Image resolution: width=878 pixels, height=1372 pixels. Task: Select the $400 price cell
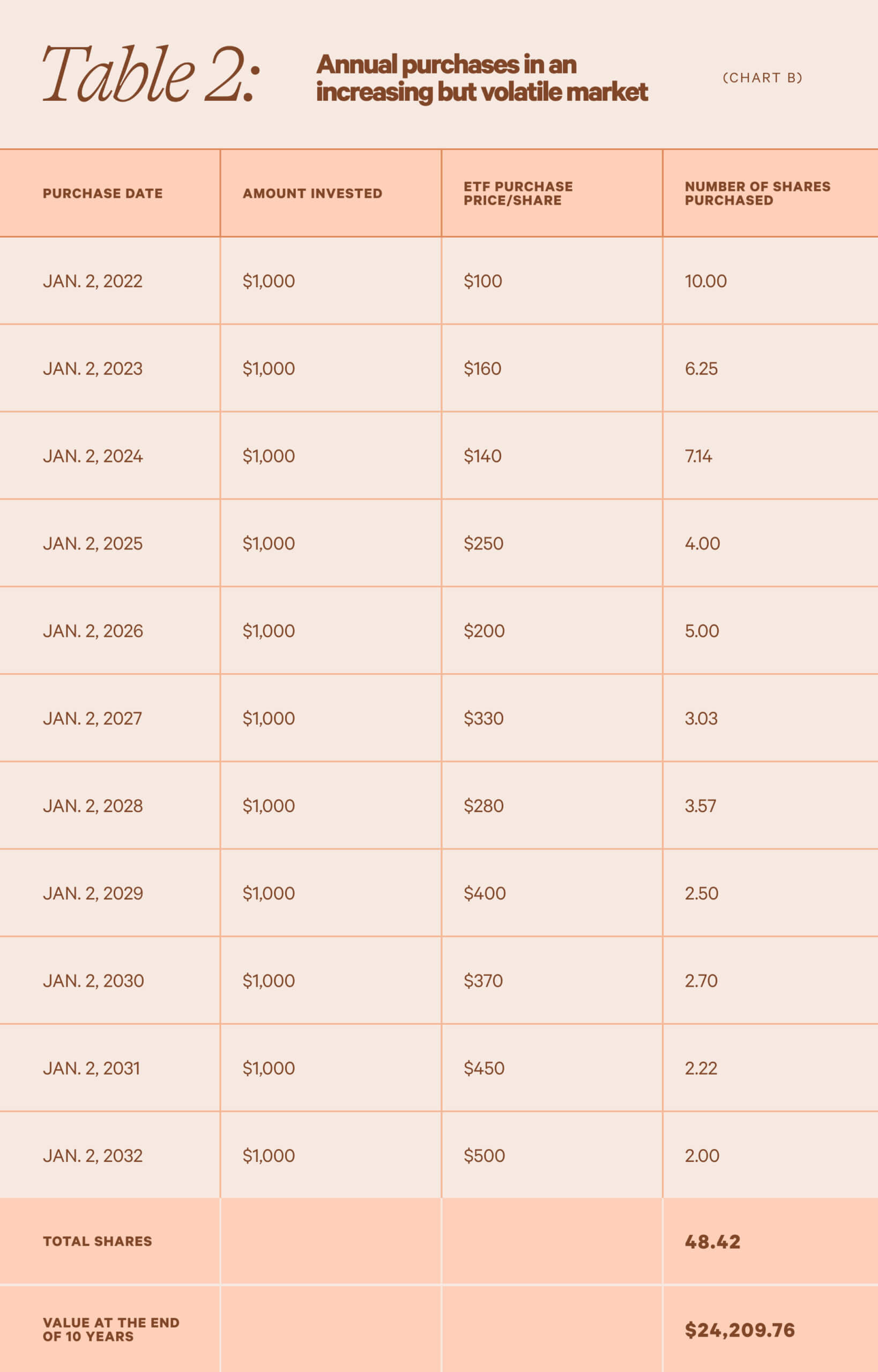[x=484, y=893]
